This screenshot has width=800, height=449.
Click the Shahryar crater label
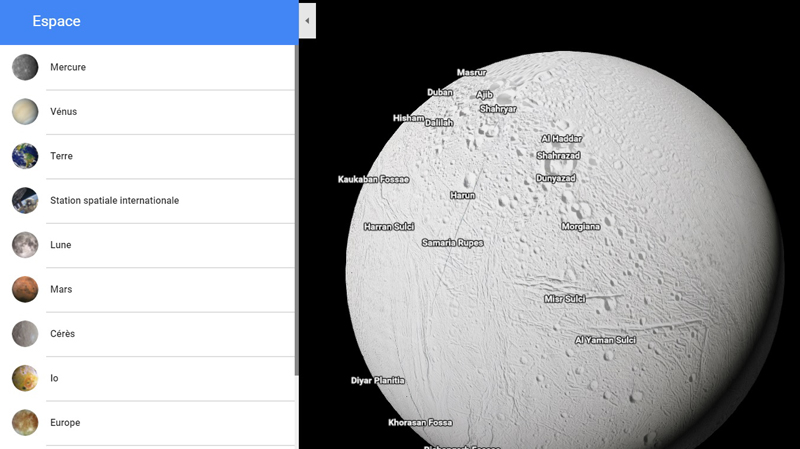(x=498, y=109)
